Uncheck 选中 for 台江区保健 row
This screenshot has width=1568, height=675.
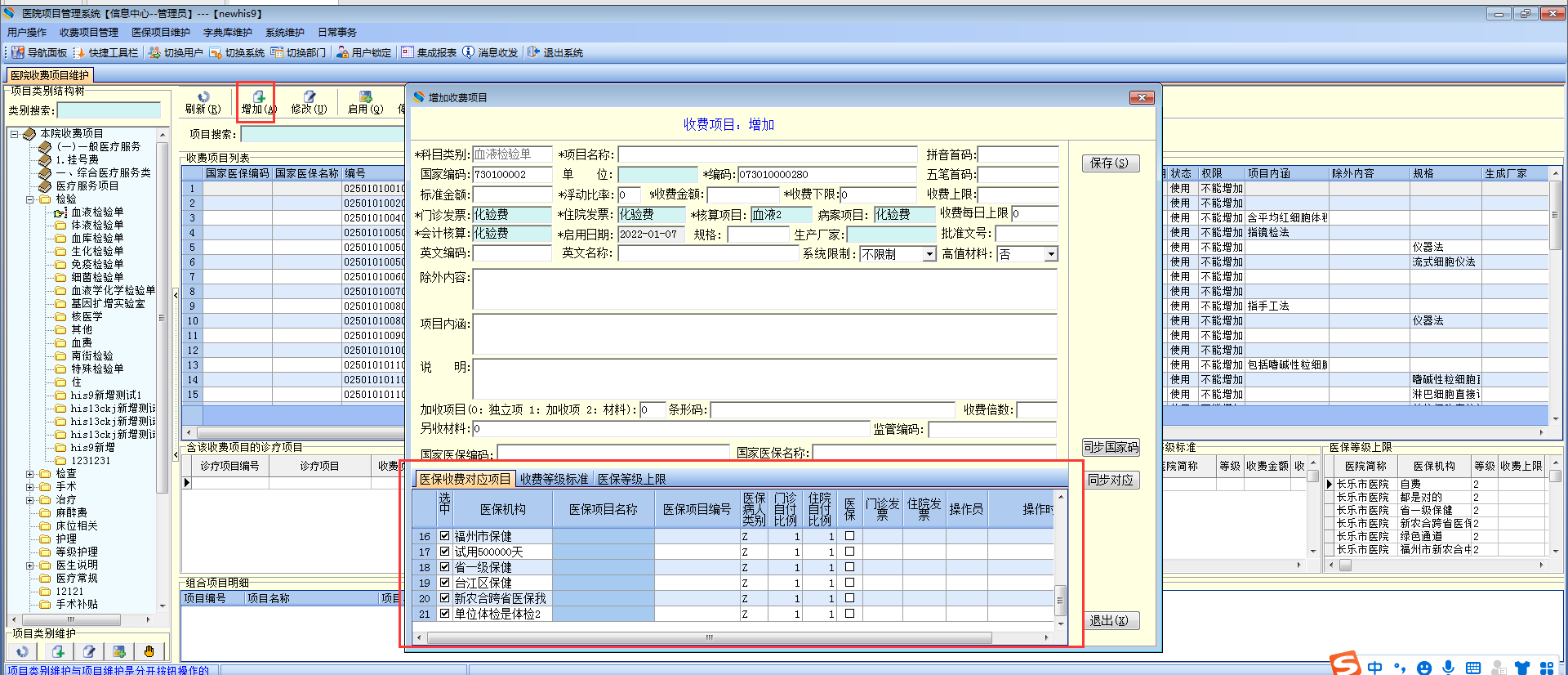444,583
